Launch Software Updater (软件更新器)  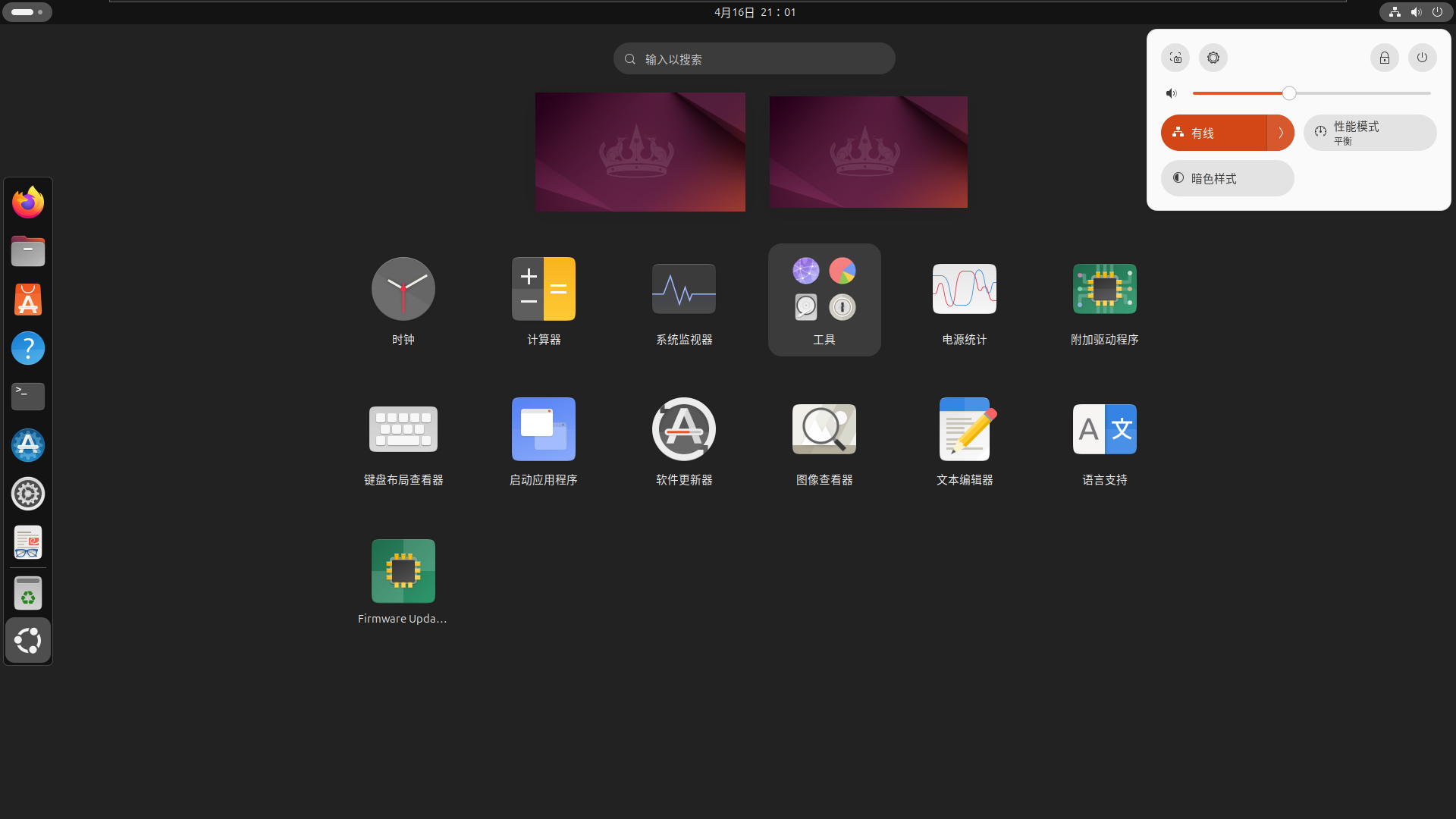click(683, 429)
